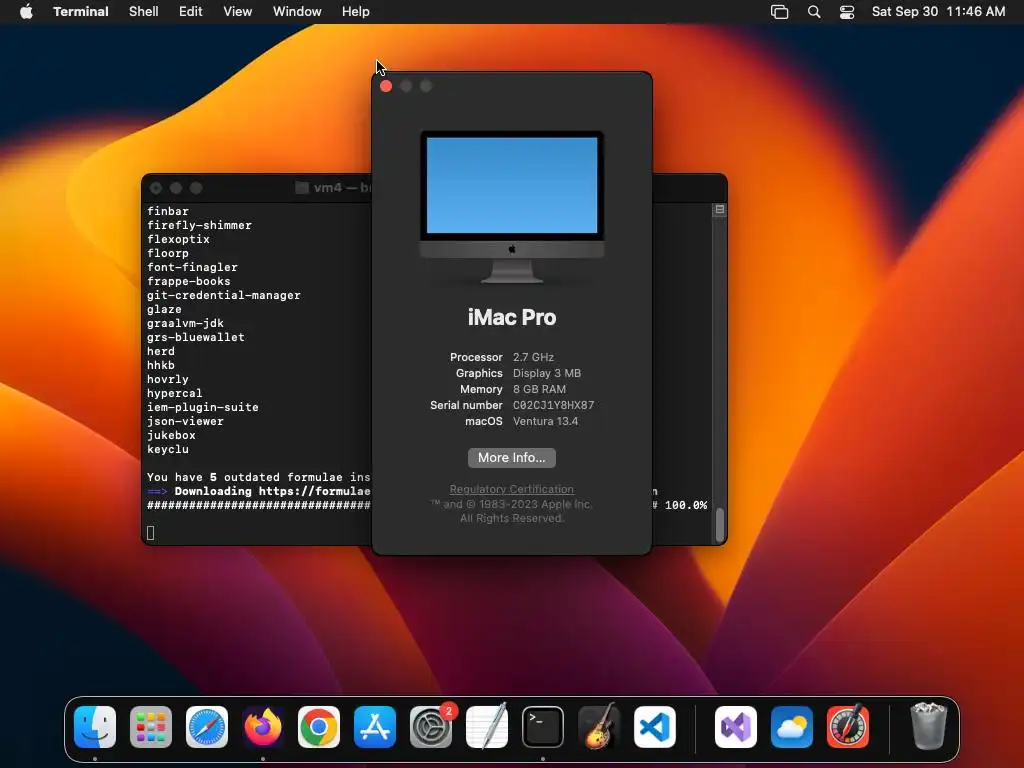Click the Stage Manager menu bar icon
The image size is (1024, 768).
click(780, 12)
